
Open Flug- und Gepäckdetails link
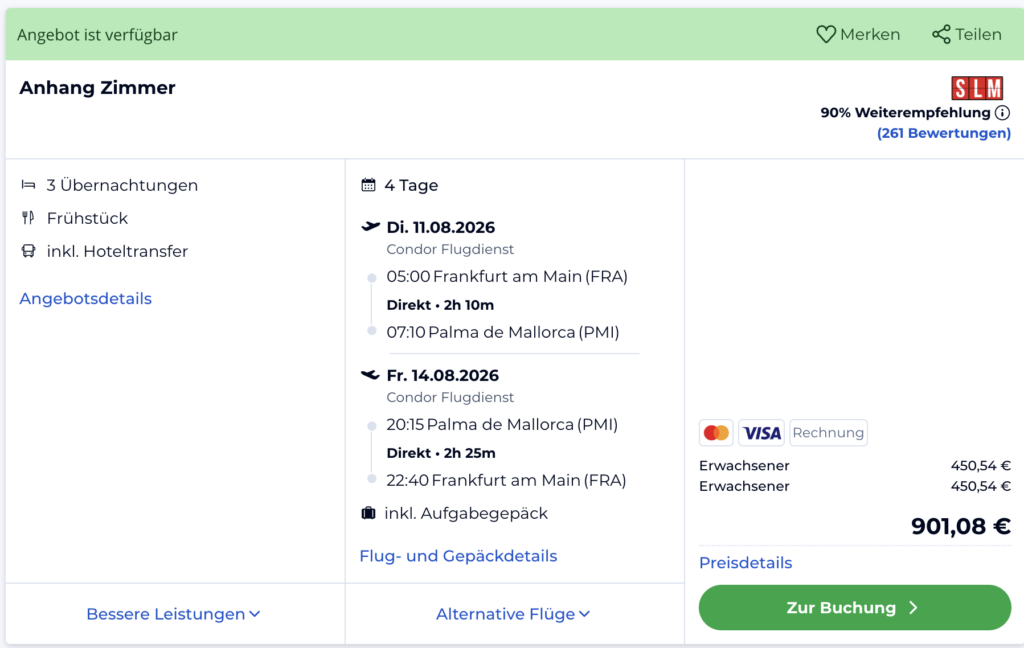tap(458, 556)
